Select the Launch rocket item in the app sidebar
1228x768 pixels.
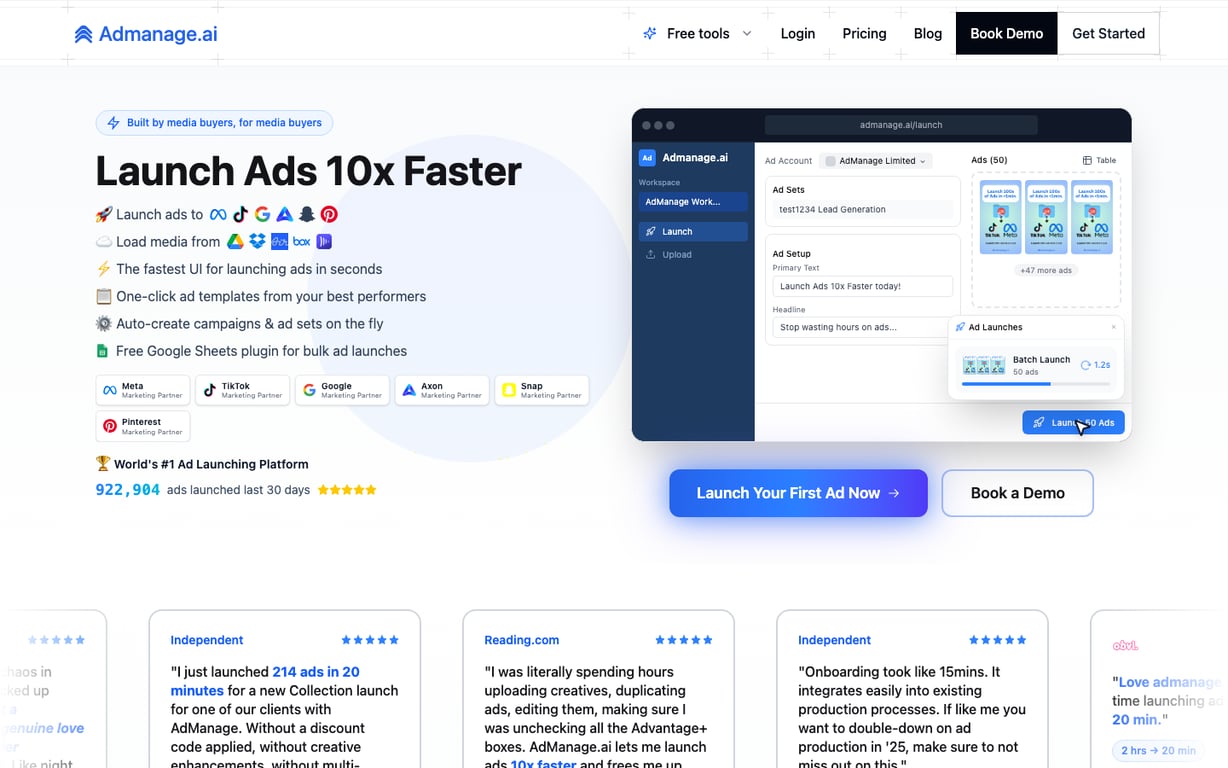tap(692, 230)
